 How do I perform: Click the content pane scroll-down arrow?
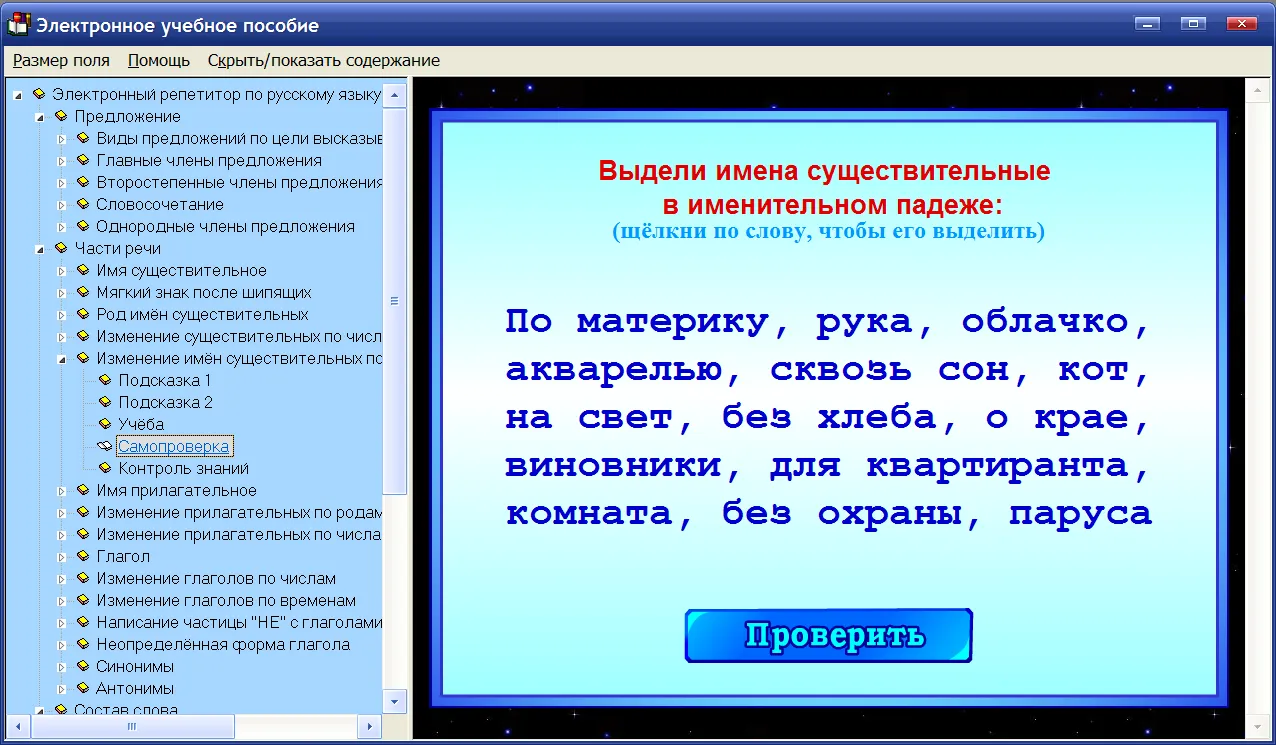coord(1257,727)
